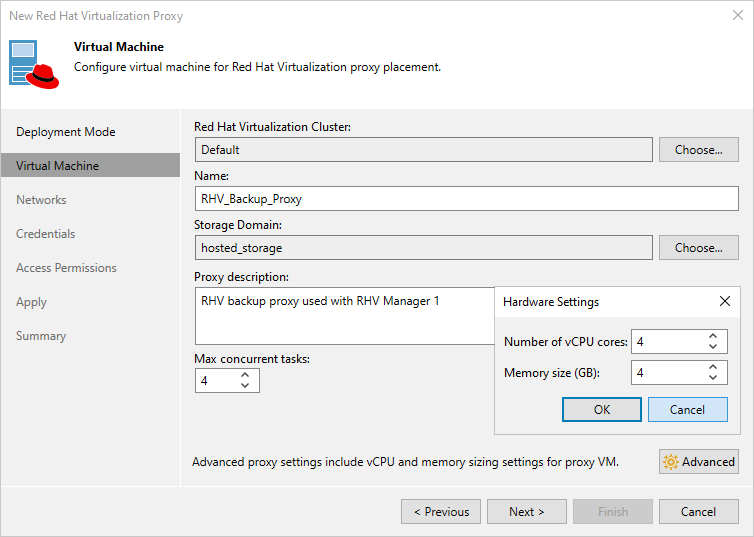Decrease memory size value
The height and width of the screenshot is (537, 754).
pos(712,378)
